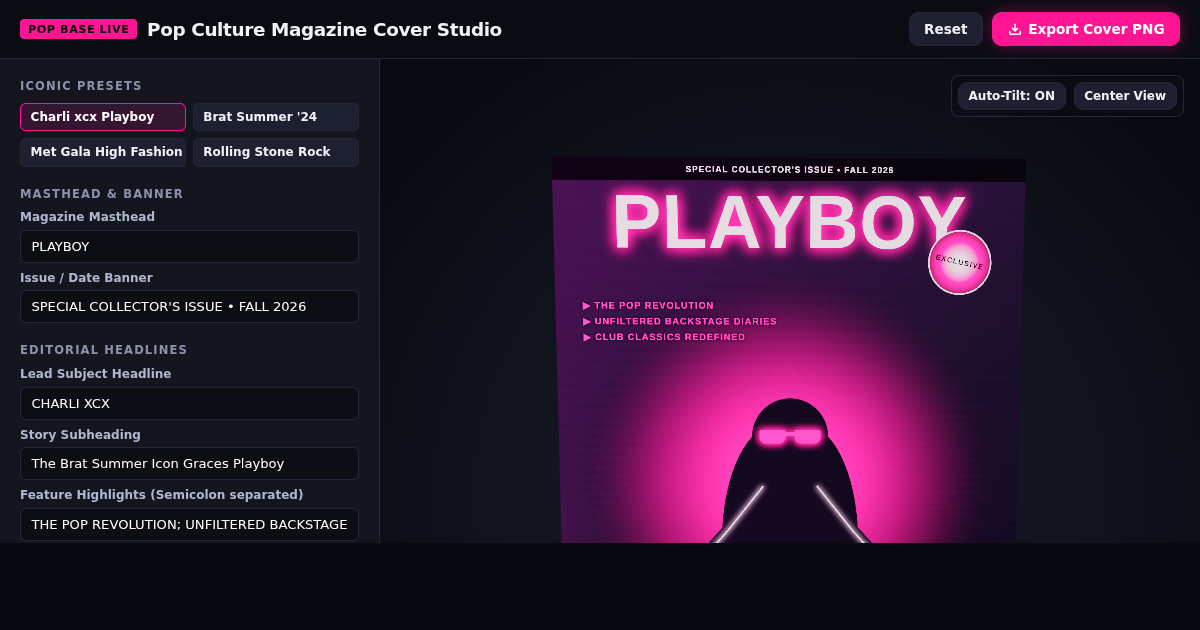Pick the Rolling Stone Rock preset

pyautogui.click(x=276, y=152)
